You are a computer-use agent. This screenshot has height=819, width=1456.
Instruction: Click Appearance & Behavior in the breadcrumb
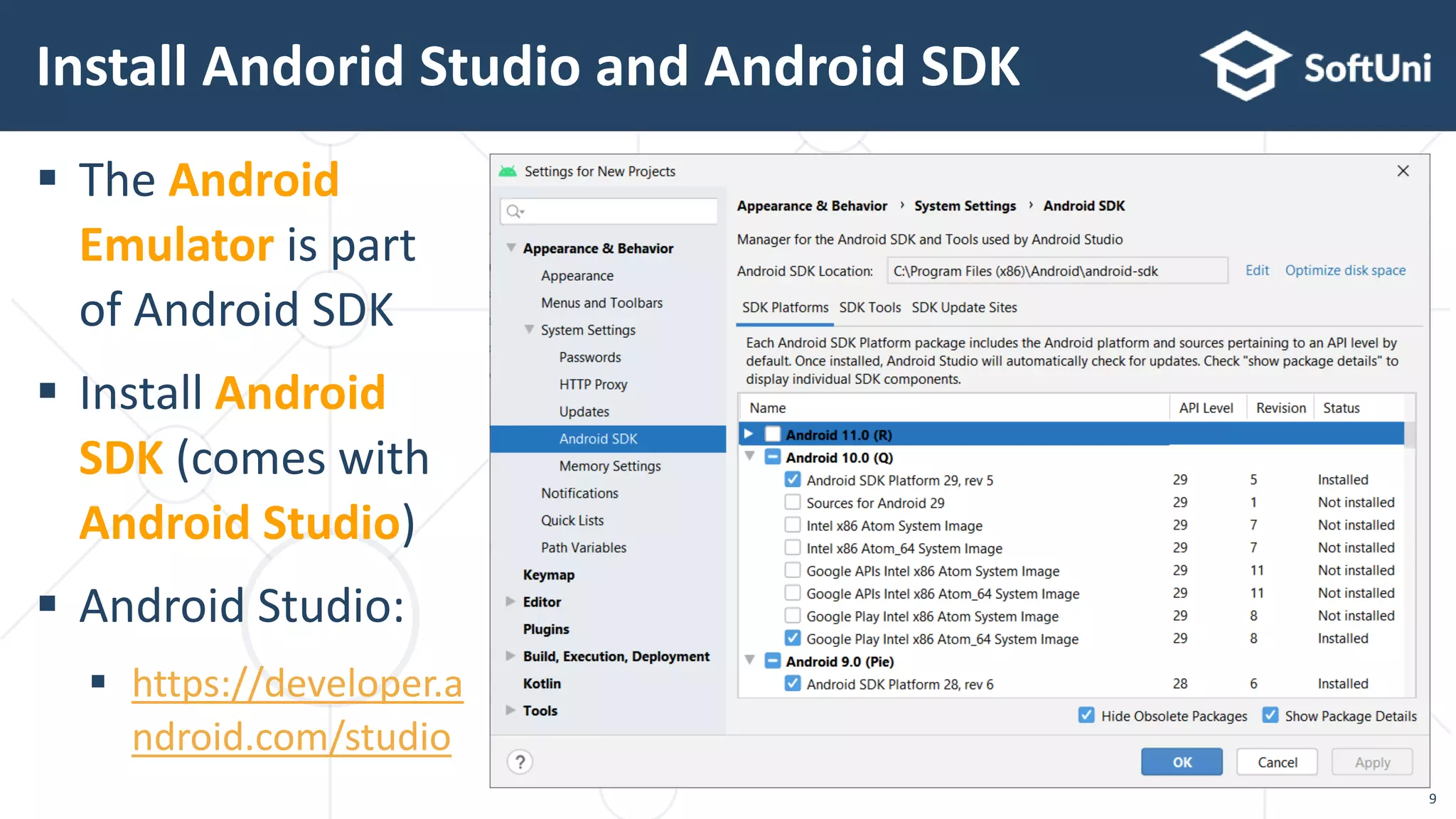812,206
